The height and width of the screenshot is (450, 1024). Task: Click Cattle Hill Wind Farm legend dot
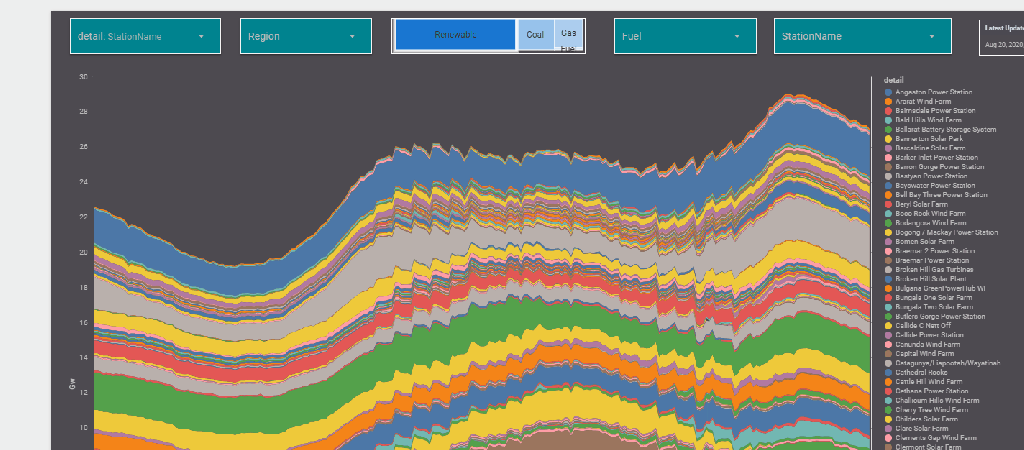pyautogui.click(x=888, y=382)
